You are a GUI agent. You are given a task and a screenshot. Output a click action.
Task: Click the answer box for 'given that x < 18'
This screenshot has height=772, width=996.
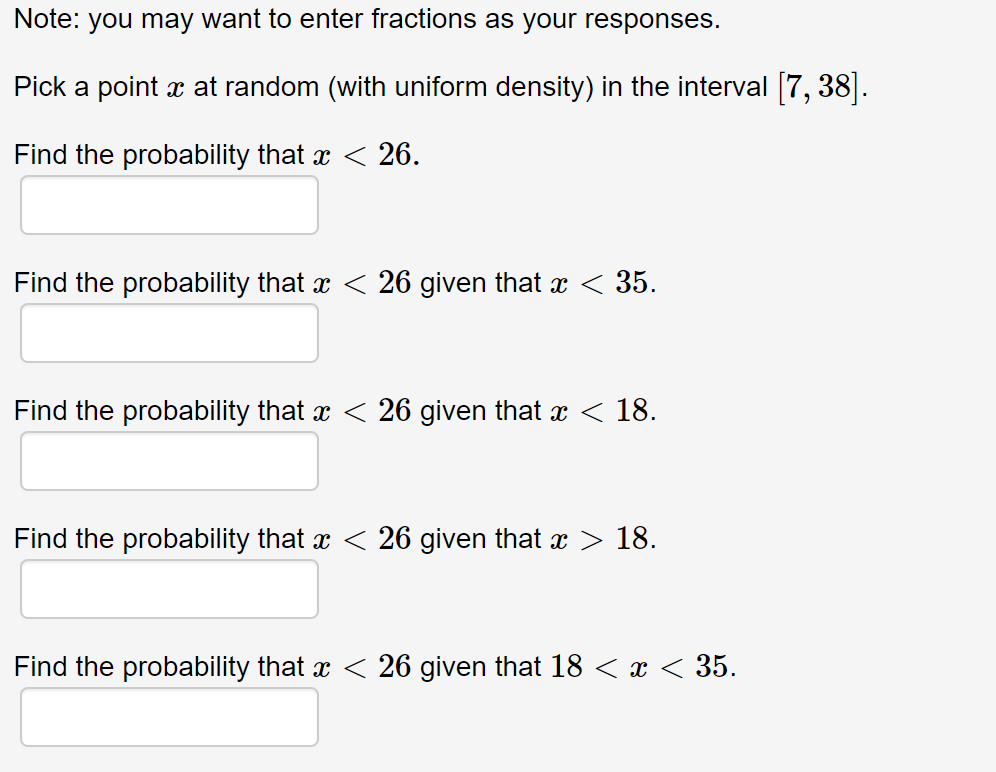coord(168,461)
